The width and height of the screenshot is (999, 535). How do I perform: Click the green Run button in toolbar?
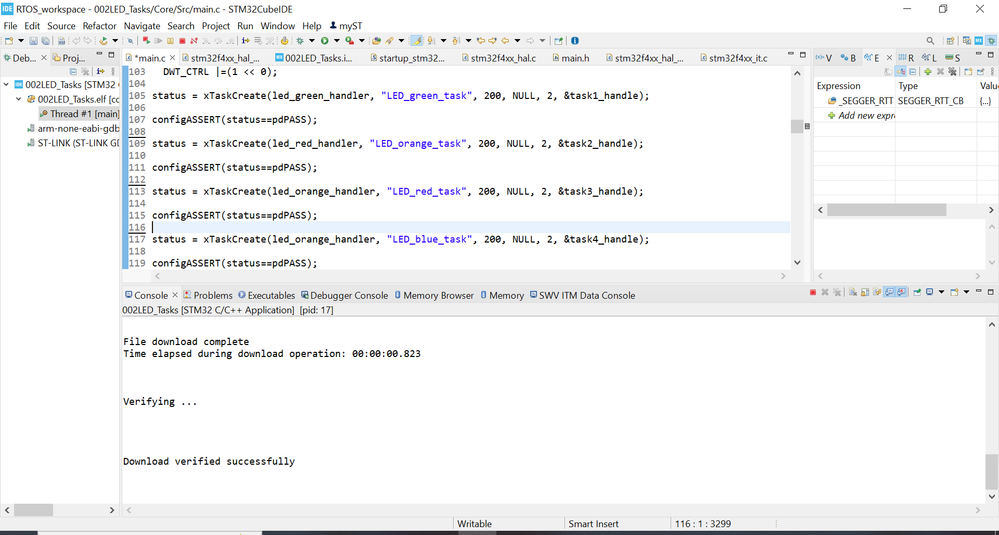point(324,40)
